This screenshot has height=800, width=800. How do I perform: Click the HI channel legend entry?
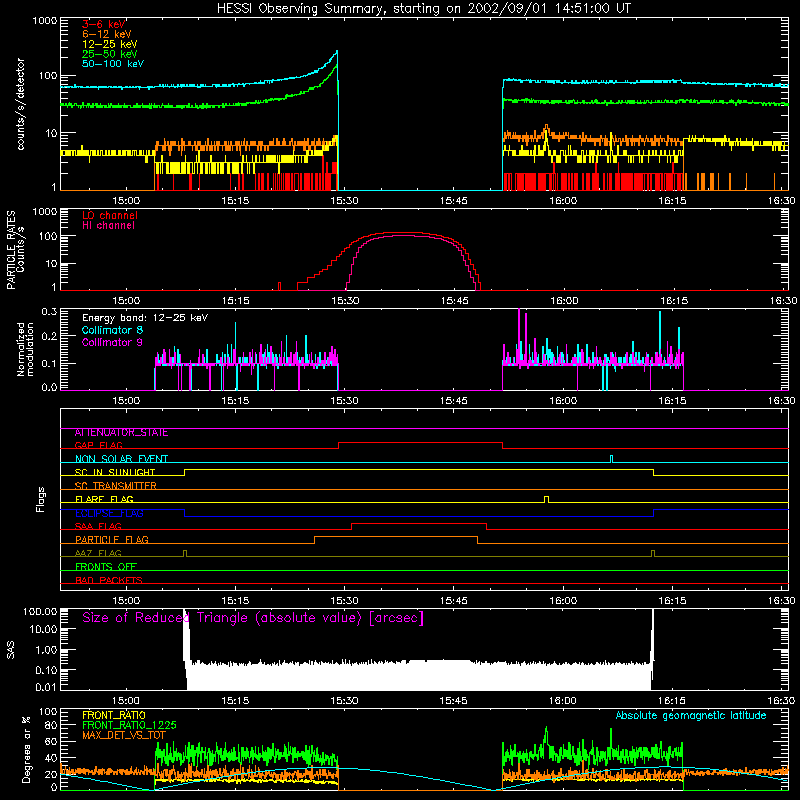(x=108, y=226)
